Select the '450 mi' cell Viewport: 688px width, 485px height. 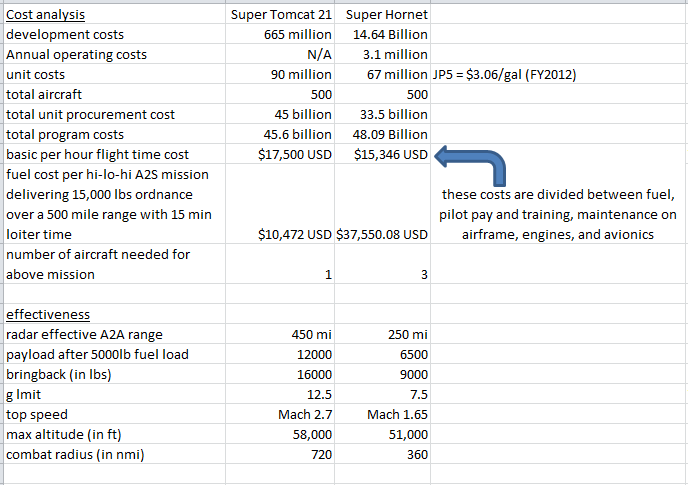click(x=280, y=334)
